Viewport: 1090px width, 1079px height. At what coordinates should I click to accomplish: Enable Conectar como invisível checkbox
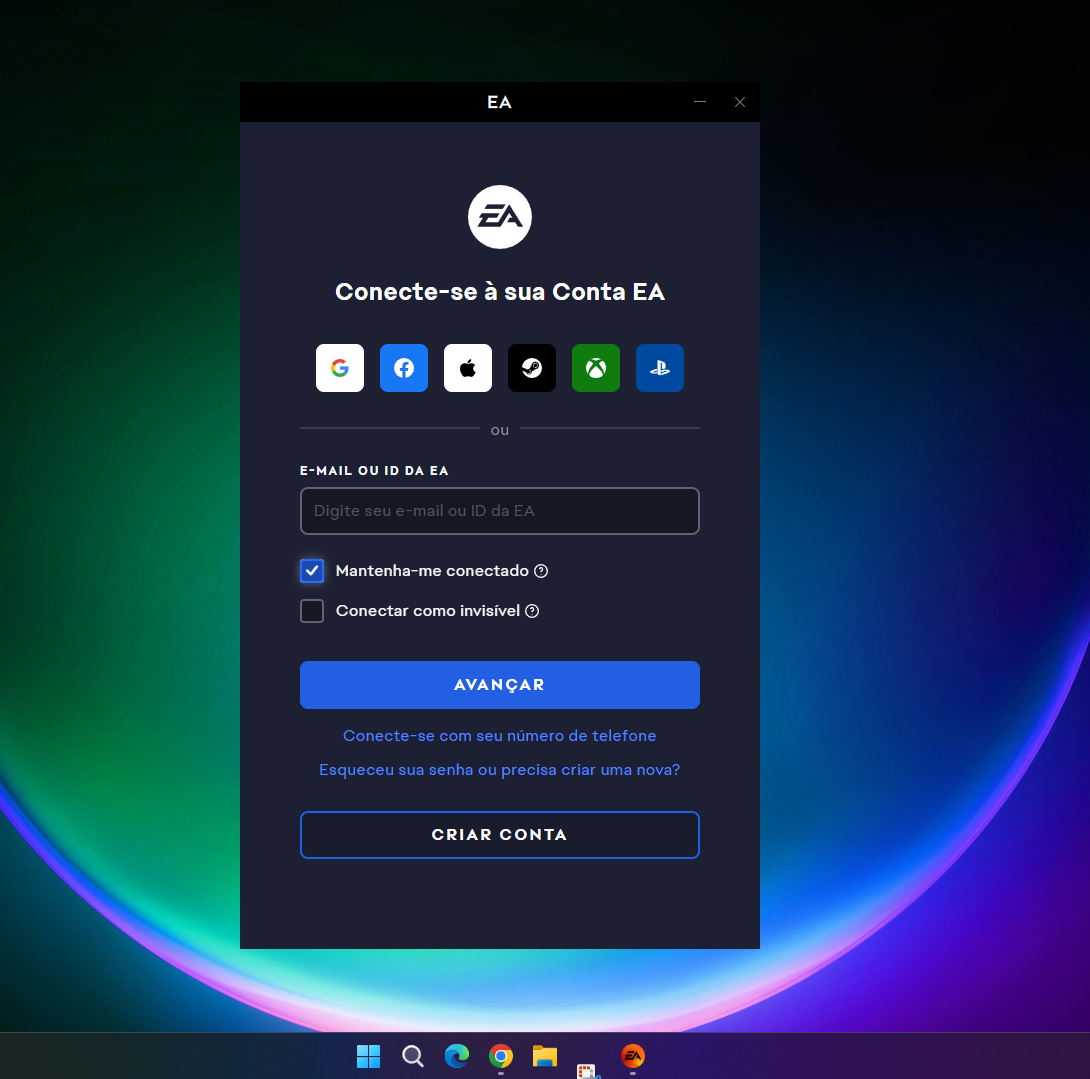pyautogui.click(x=312, y=611)
